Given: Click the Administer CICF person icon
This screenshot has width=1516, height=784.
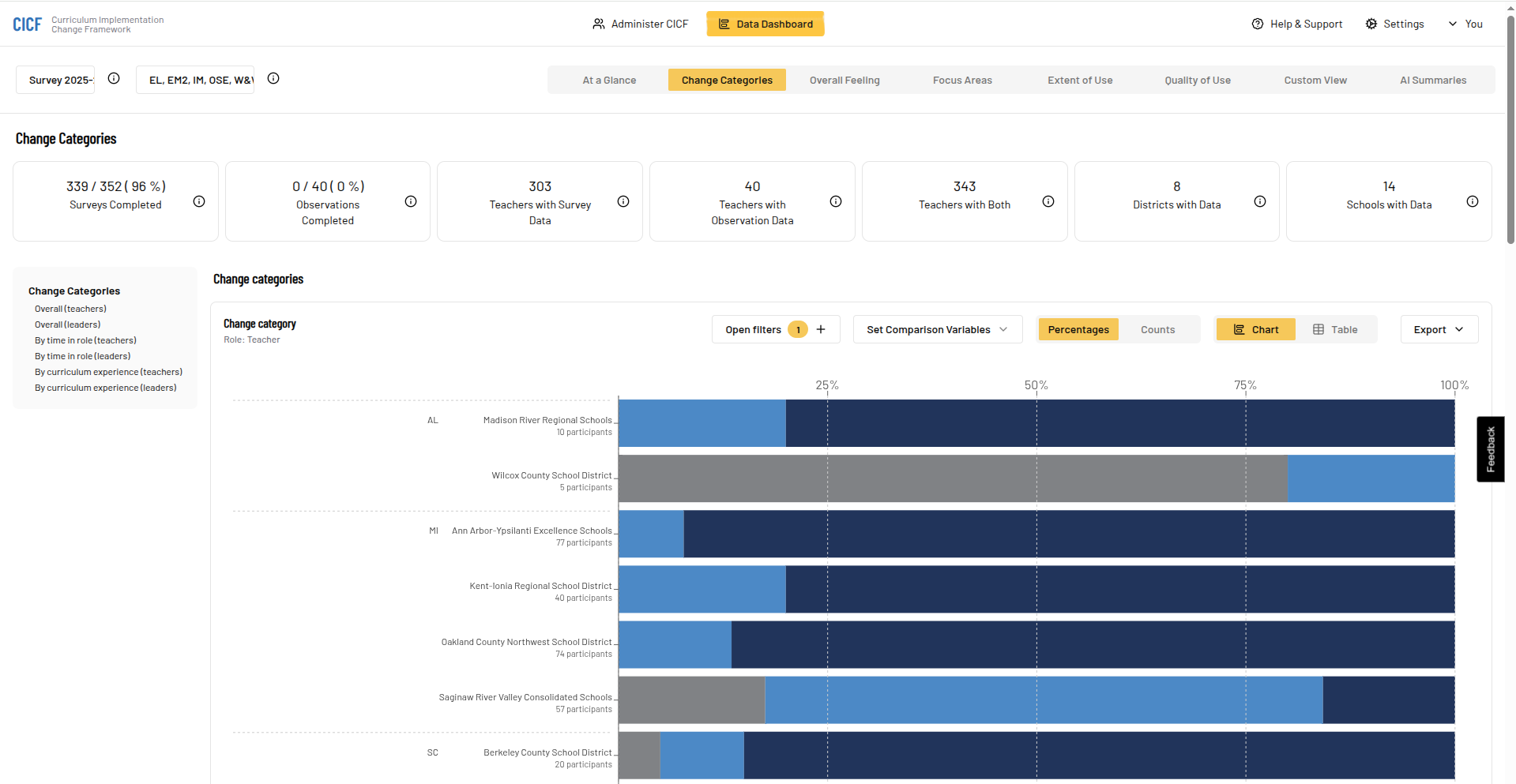Looking at the screenshot, I should tap(596, 23).
